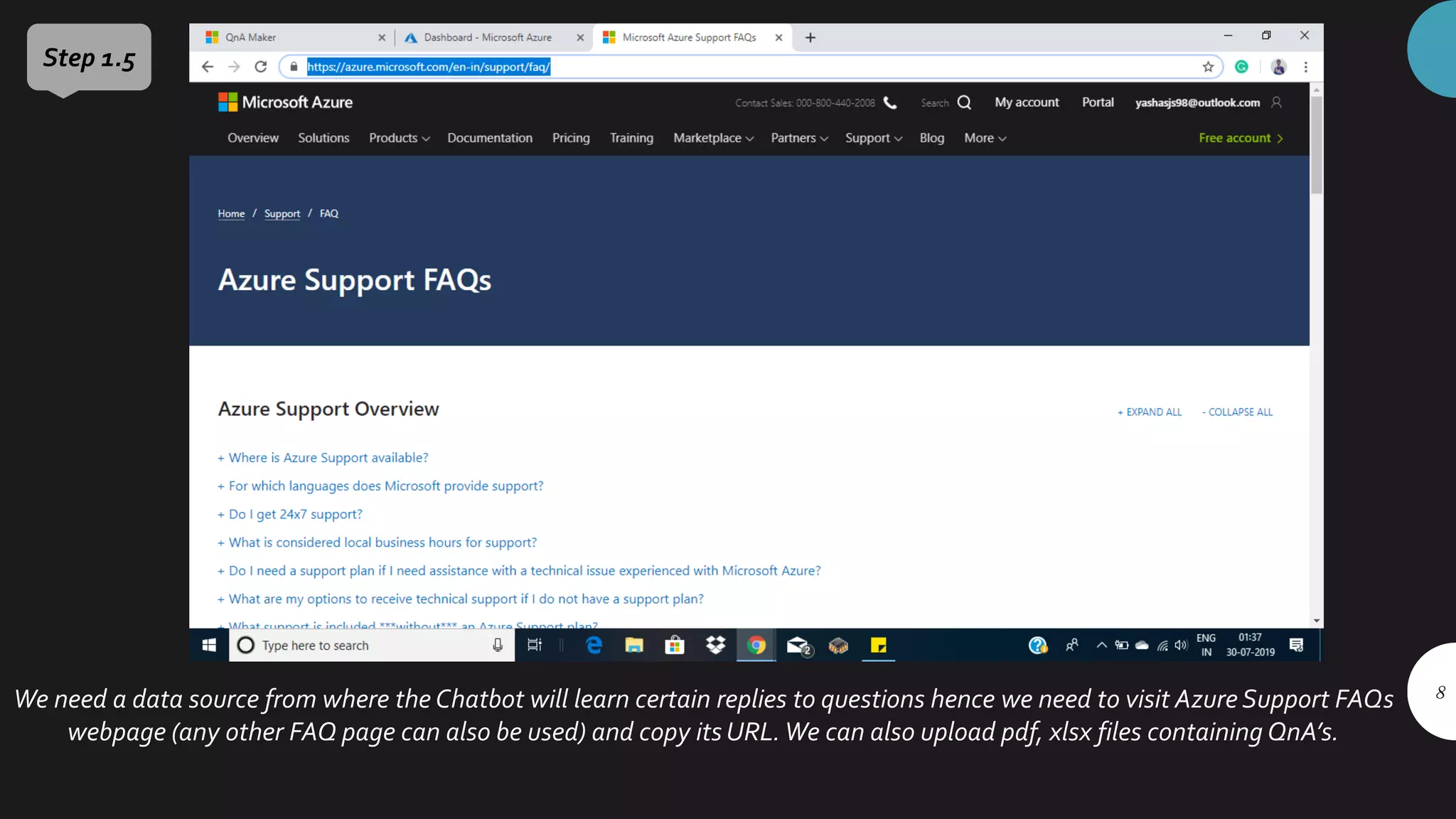The width and height of the screenshot is (1456, 819).
Task: Open the Portal link
Action: (x=1098, y=102)
